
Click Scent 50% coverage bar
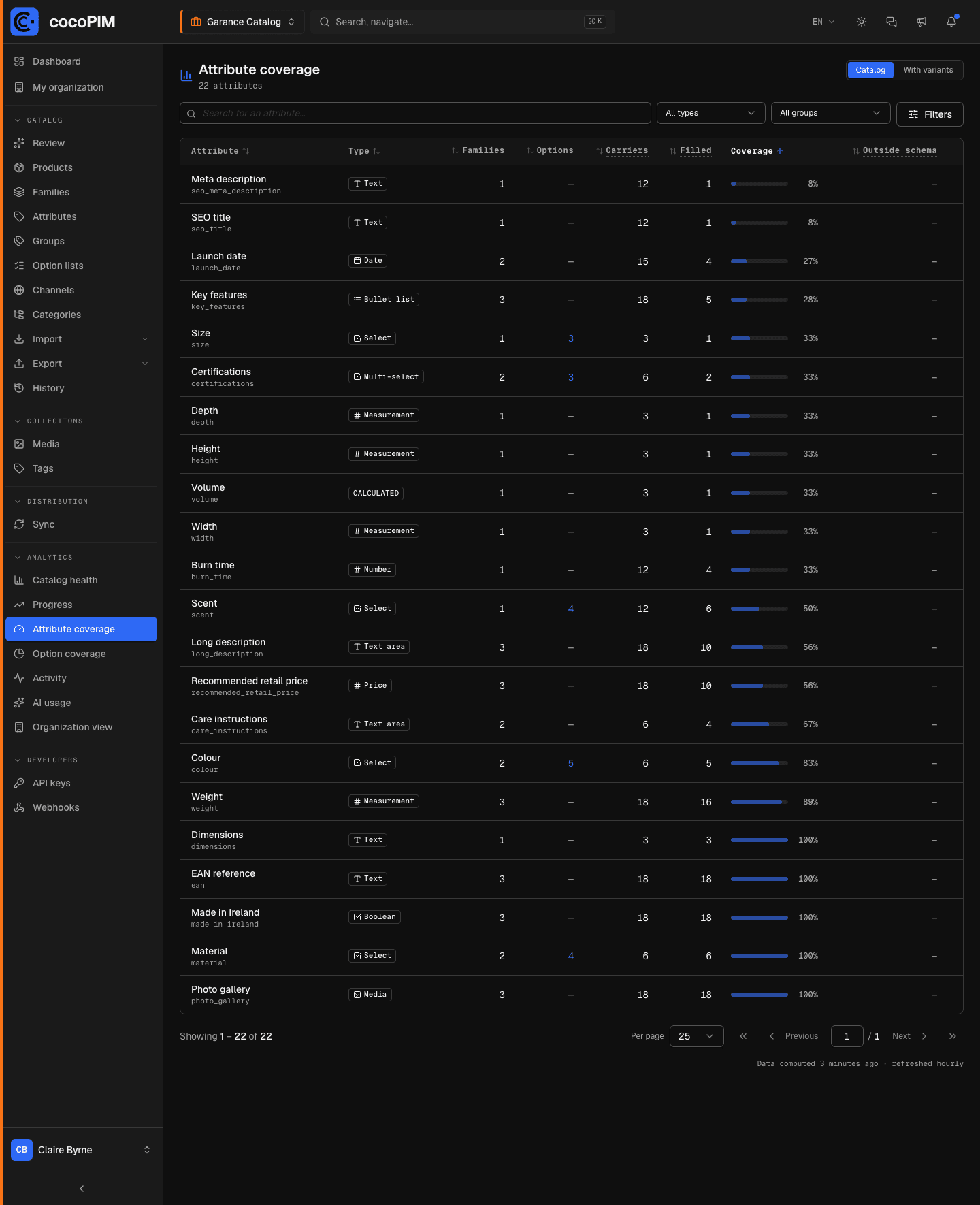point(759,609)
